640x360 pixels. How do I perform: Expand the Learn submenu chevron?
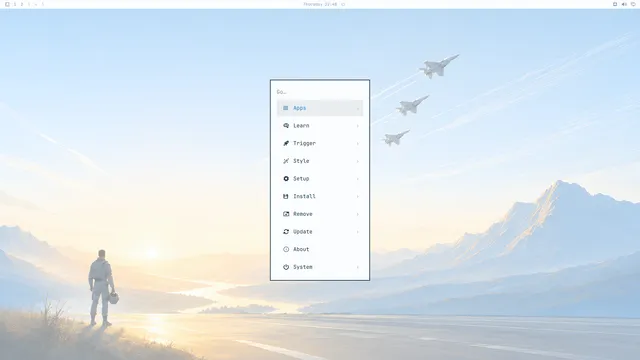point(358,126)
